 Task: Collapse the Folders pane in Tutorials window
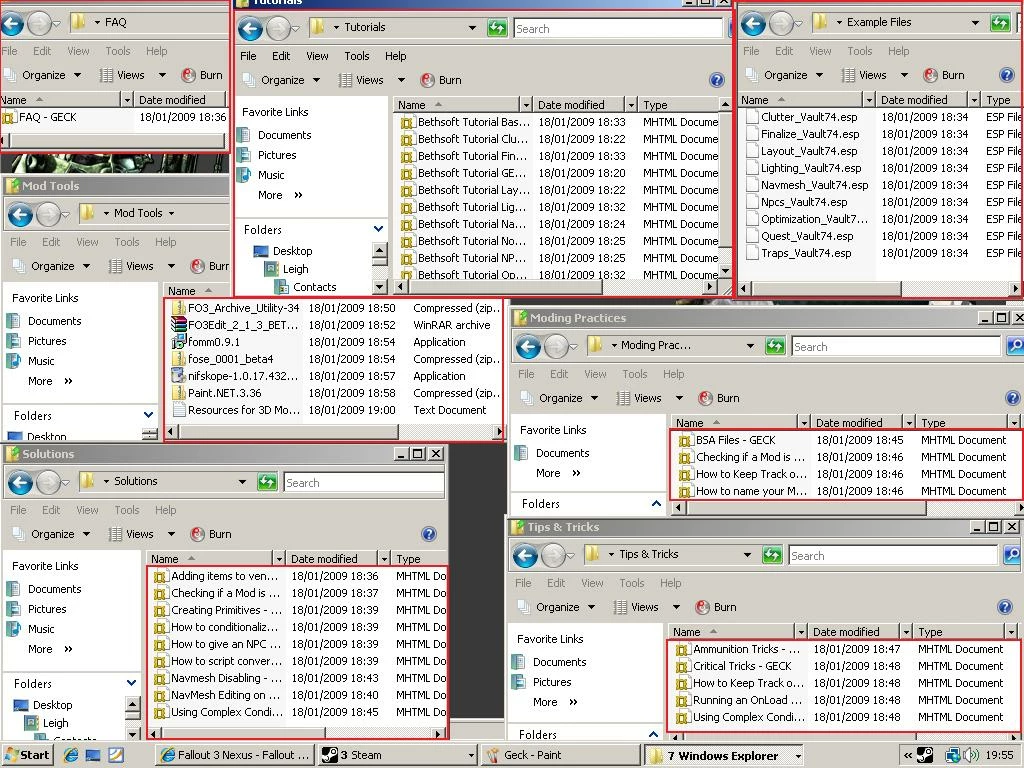pos(378,229)
